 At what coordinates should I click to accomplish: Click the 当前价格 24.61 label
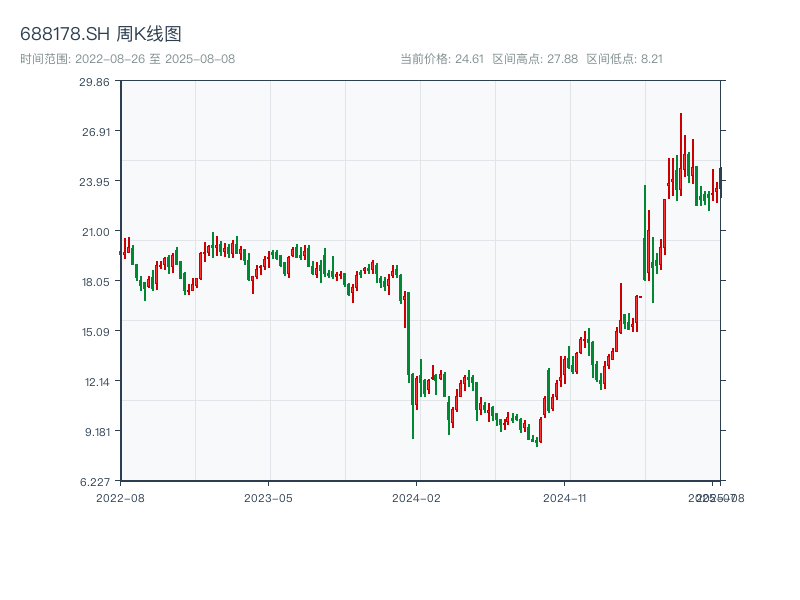click(x=442, y=59)
